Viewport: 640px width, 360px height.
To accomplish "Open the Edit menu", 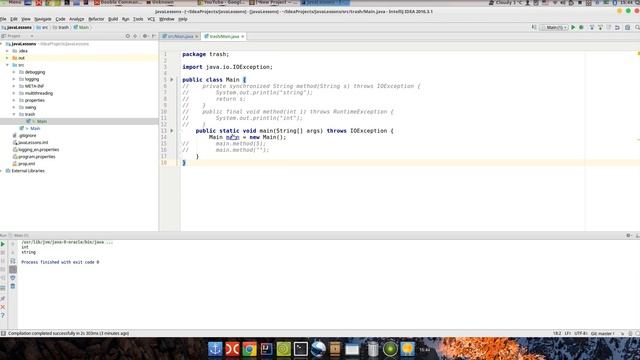I will coord(14,19).
